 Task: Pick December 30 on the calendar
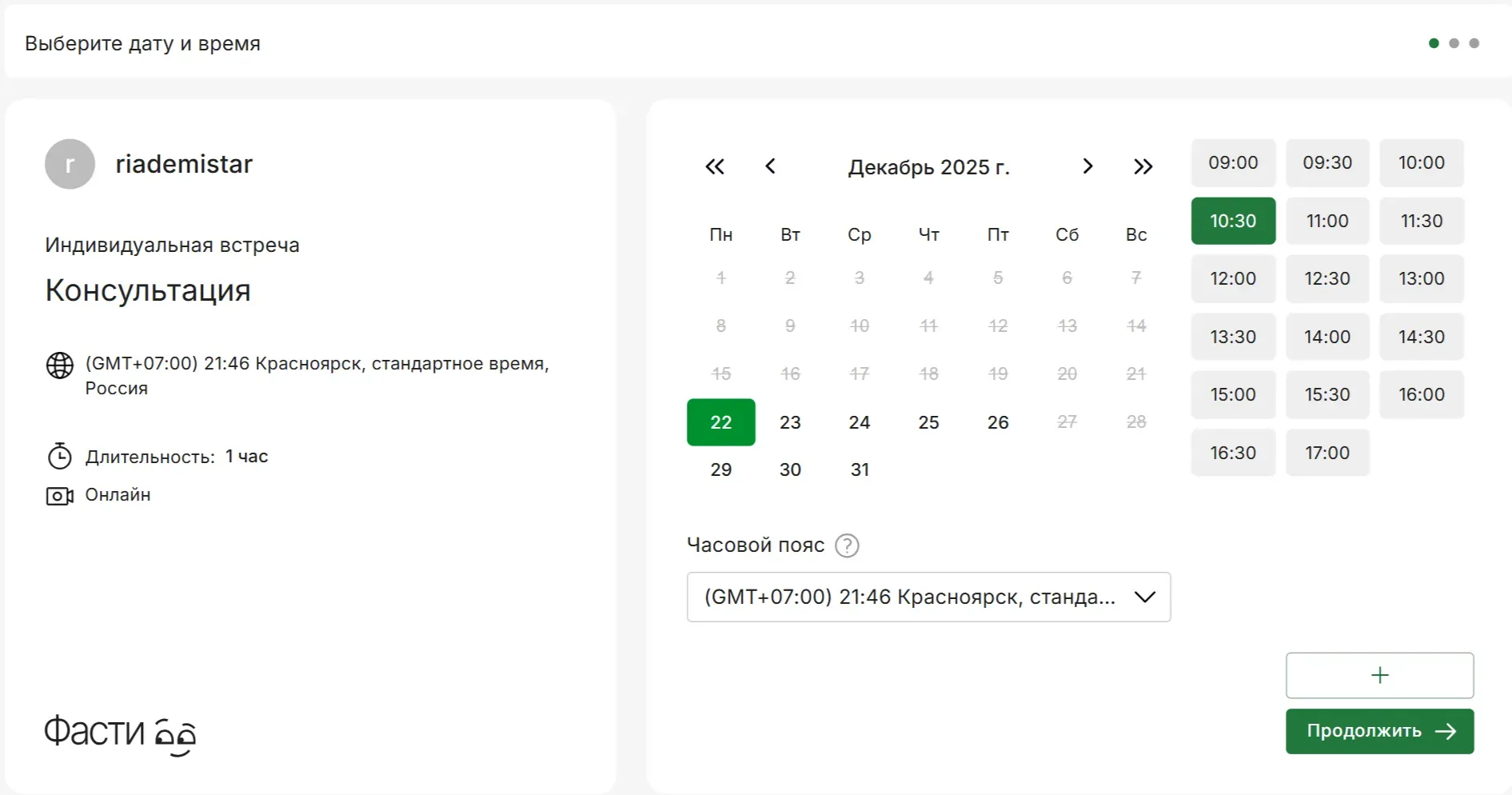click(x=790, y=469)
